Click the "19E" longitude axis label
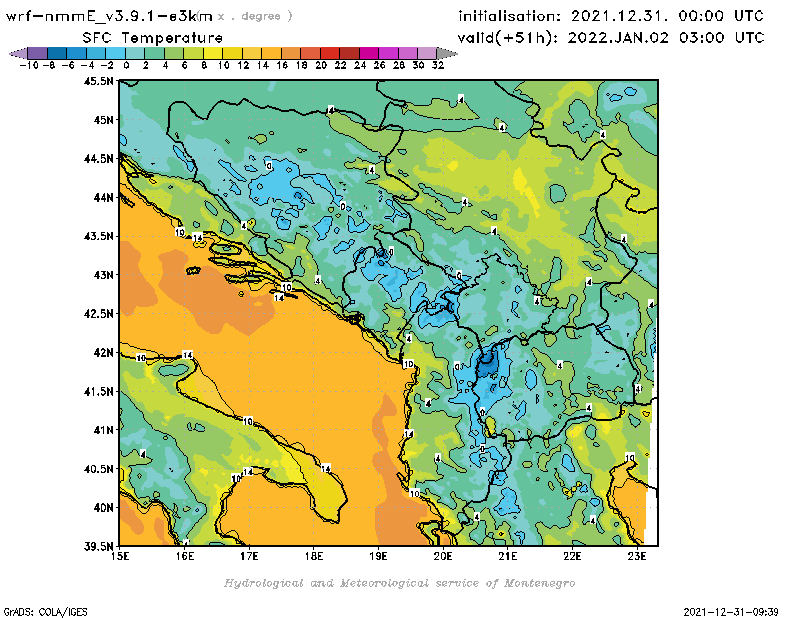 (379, 556)
